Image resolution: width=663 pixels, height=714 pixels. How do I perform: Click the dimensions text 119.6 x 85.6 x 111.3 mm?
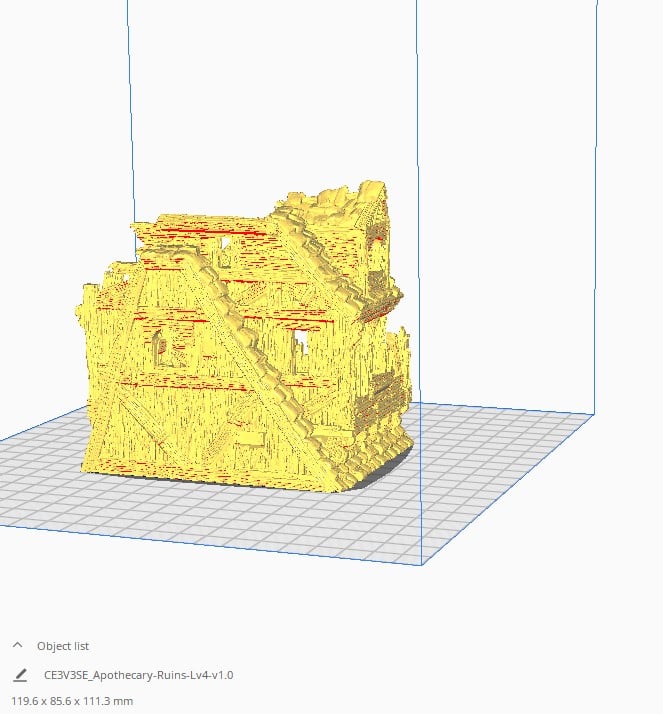pyautogui.click(x=72, y=701)
